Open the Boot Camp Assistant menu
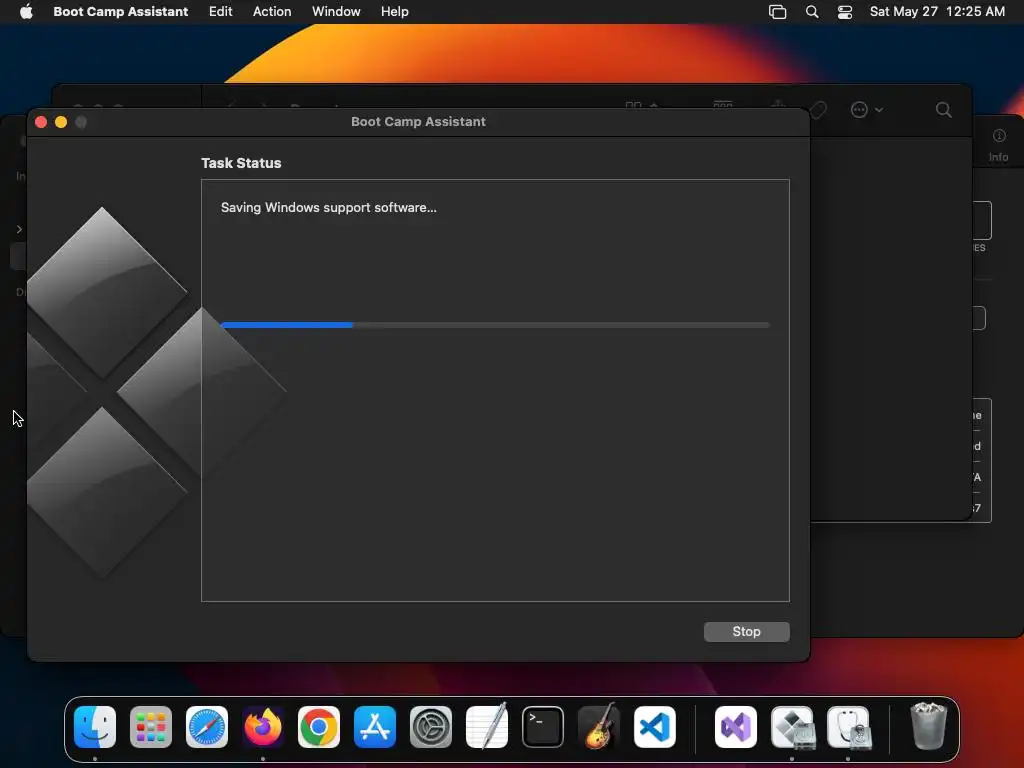1024x768 pixels. point(121,11)
